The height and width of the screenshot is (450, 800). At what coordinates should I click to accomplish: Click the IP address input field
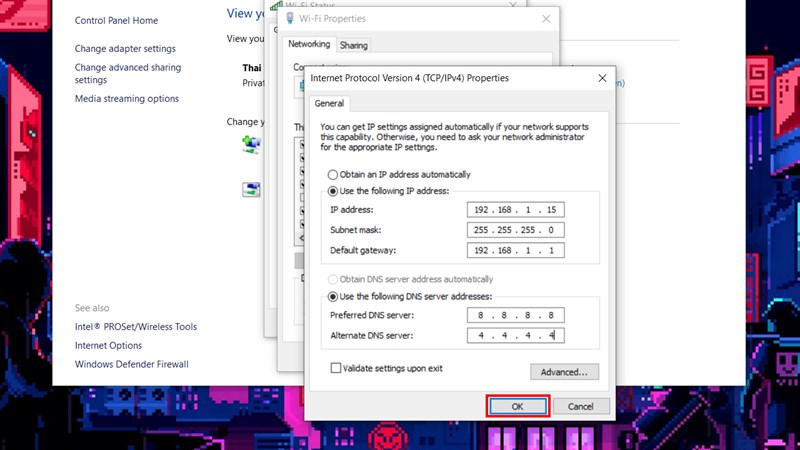coord(515,210)
